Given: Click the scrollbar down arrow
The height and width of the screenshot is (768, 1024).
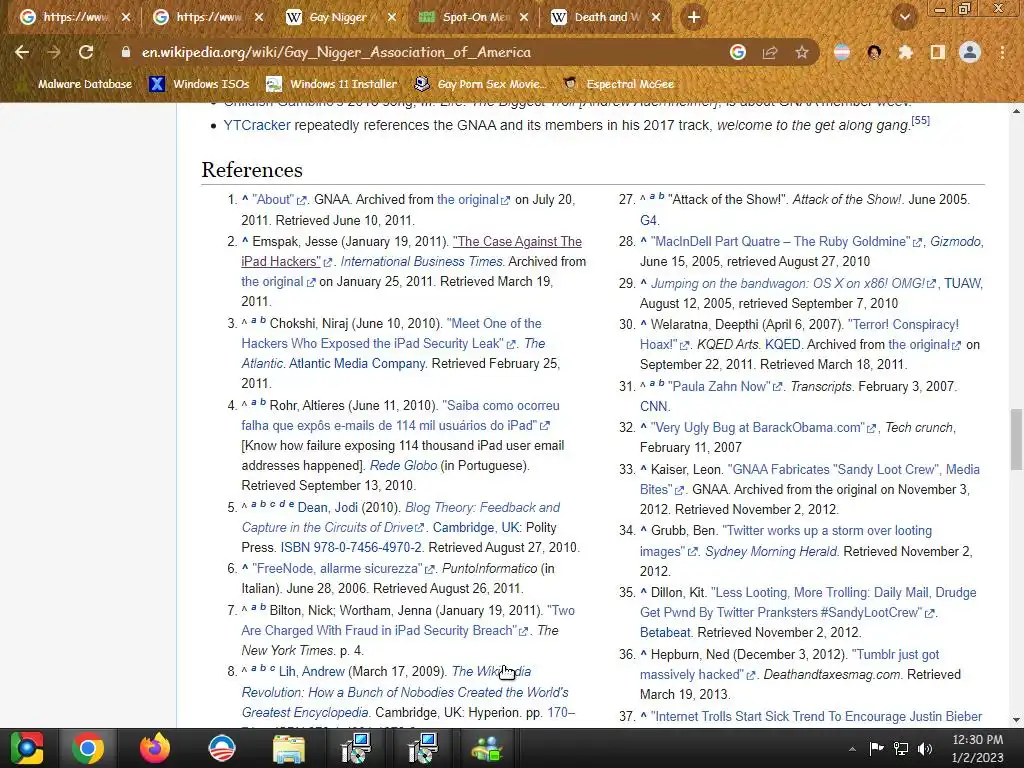Looking at the screenshot, I should point(1016,720).
